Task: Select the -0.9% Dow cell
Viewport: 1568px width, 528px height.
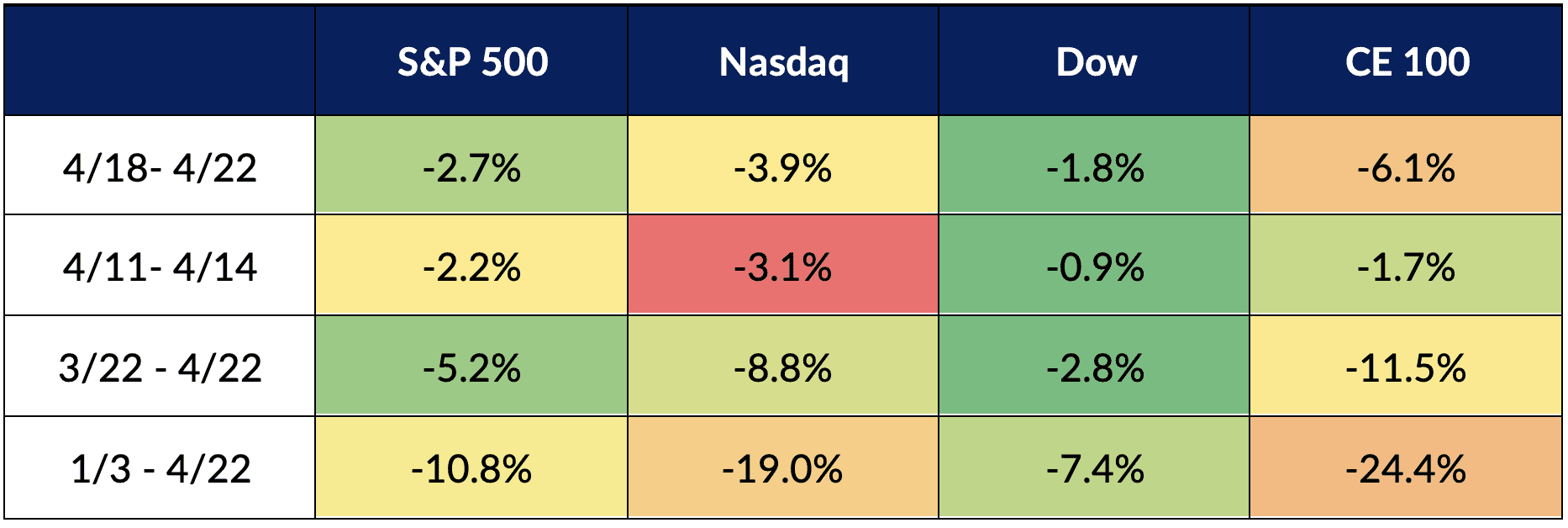Action: 1095,267
